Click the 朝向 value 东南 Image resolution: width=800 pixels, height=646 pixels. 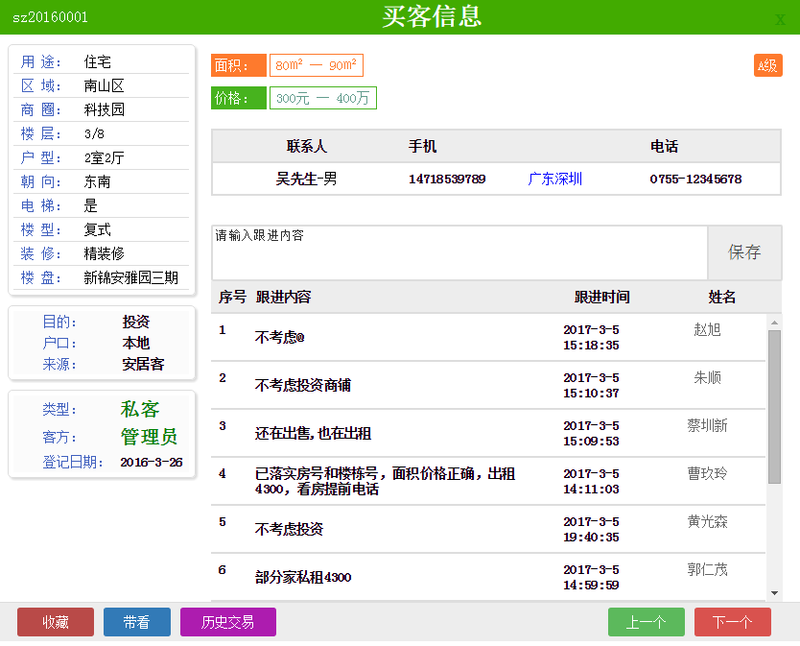pos(97,182)
